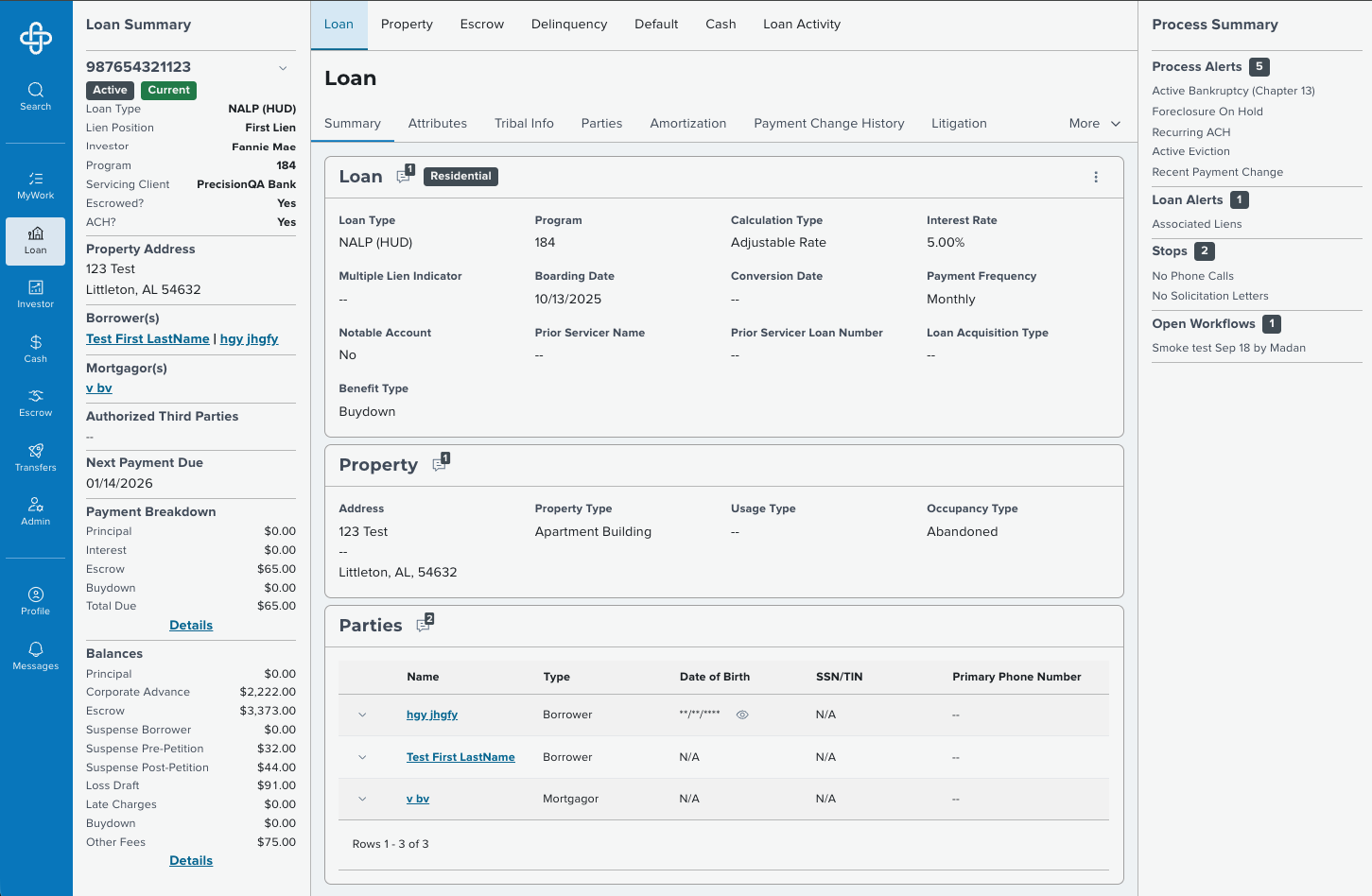Open the Parties card comments icon
Viewport: 1372px width, 896px height.
[x=425, y=624]
